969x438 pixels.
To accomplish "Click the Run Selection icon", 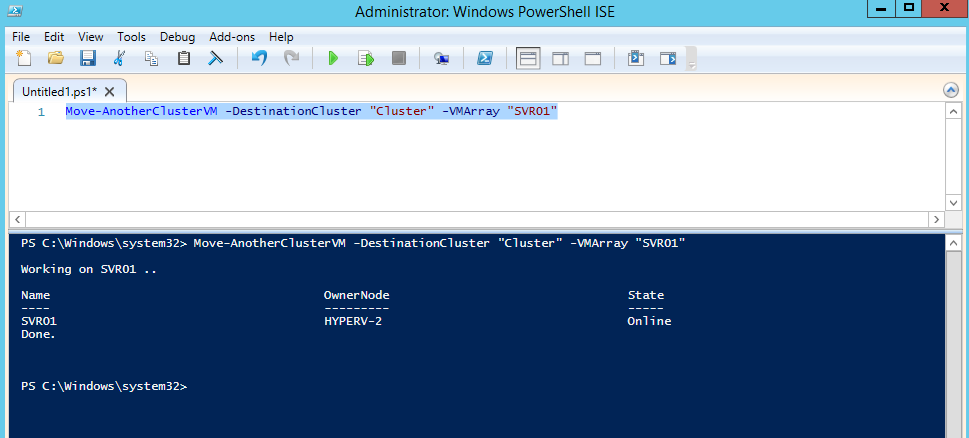I will point(366,58).
